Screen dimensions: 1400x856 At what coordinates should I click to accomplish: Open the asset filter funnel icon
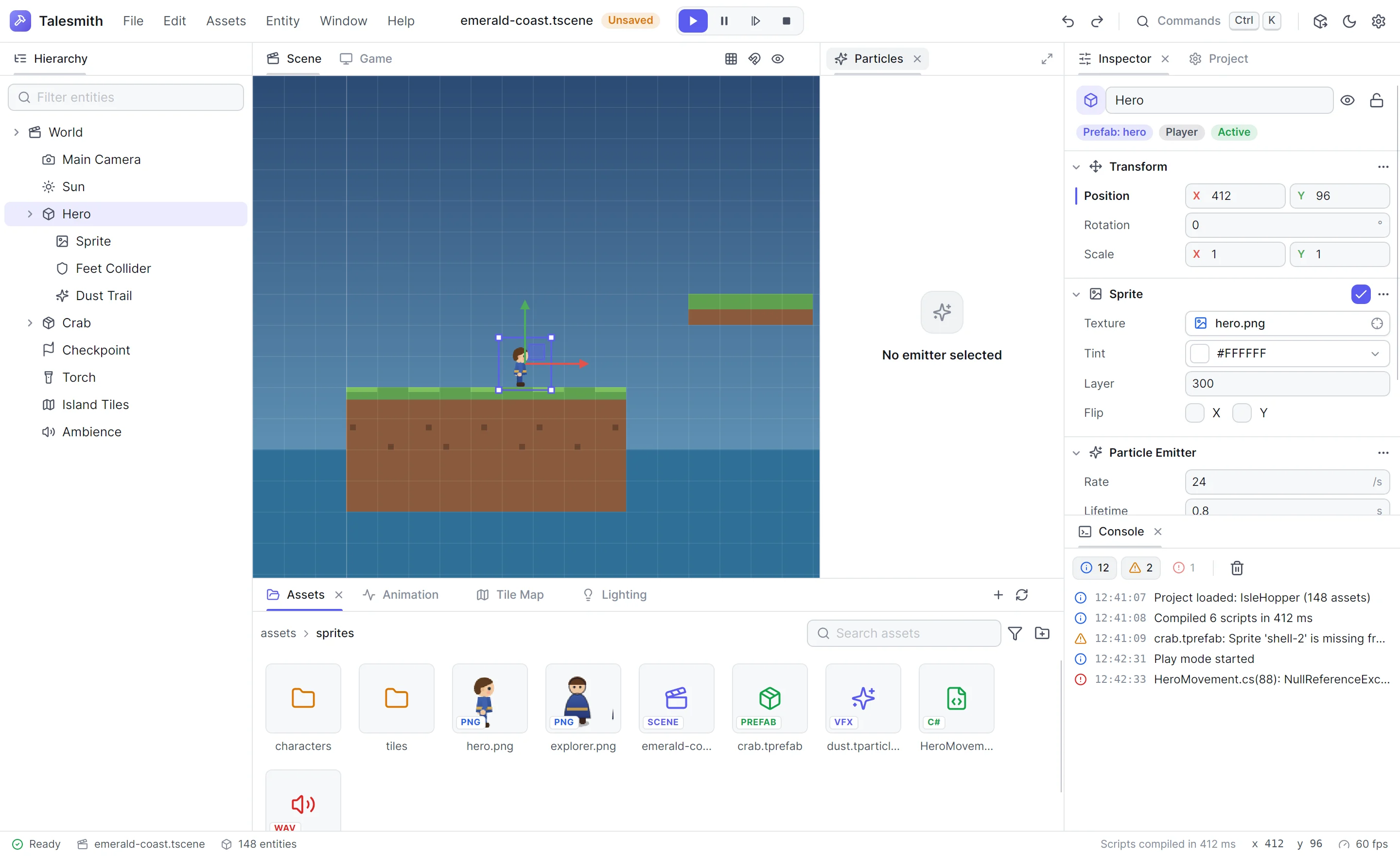(x=1015, y=633)
